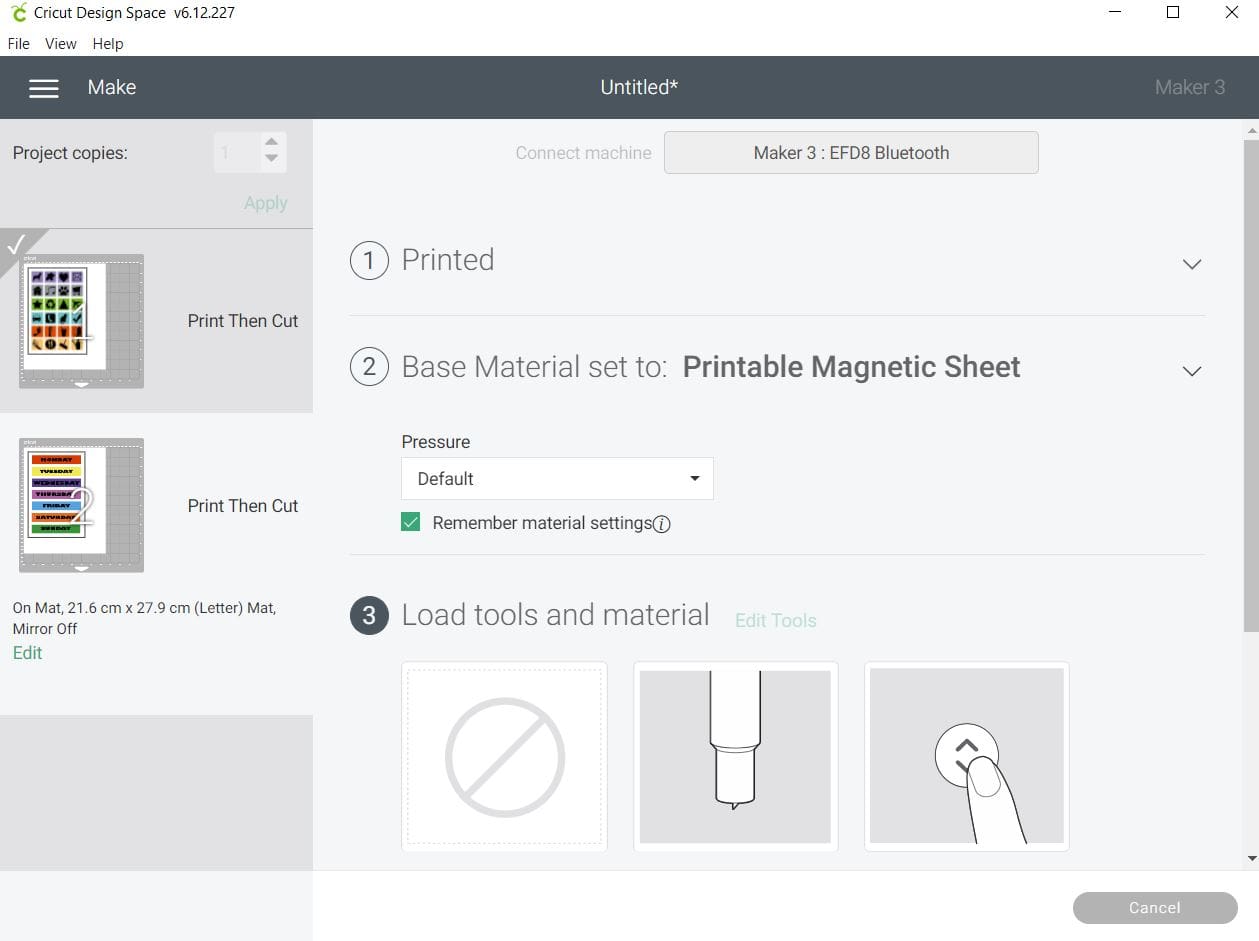Open the File menu

tap(18, 44)
